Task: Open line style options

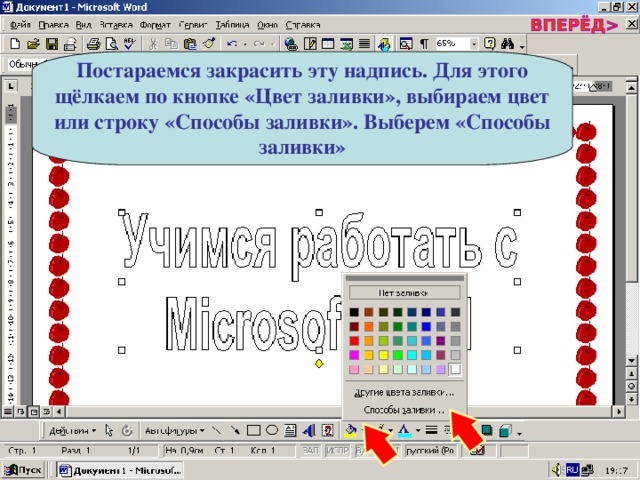Action: 431,431
